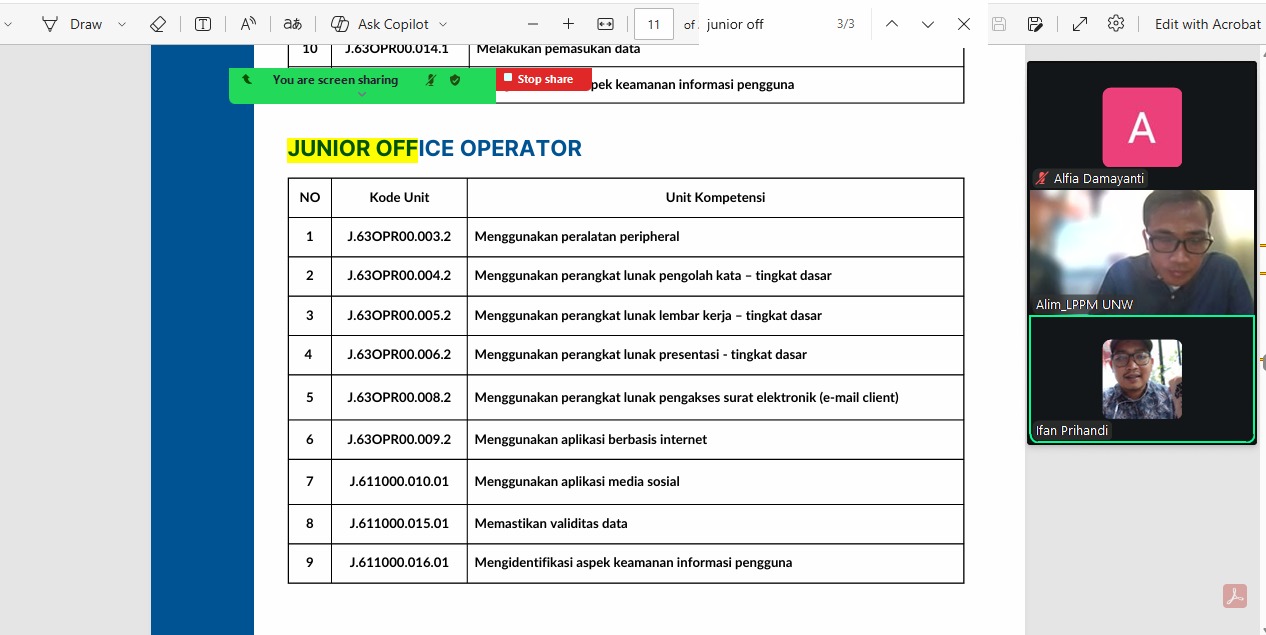Click the 'JUNIOR OFFICE OPERATOR' heading
The image size is (1266, 635).
click(434, 149)
